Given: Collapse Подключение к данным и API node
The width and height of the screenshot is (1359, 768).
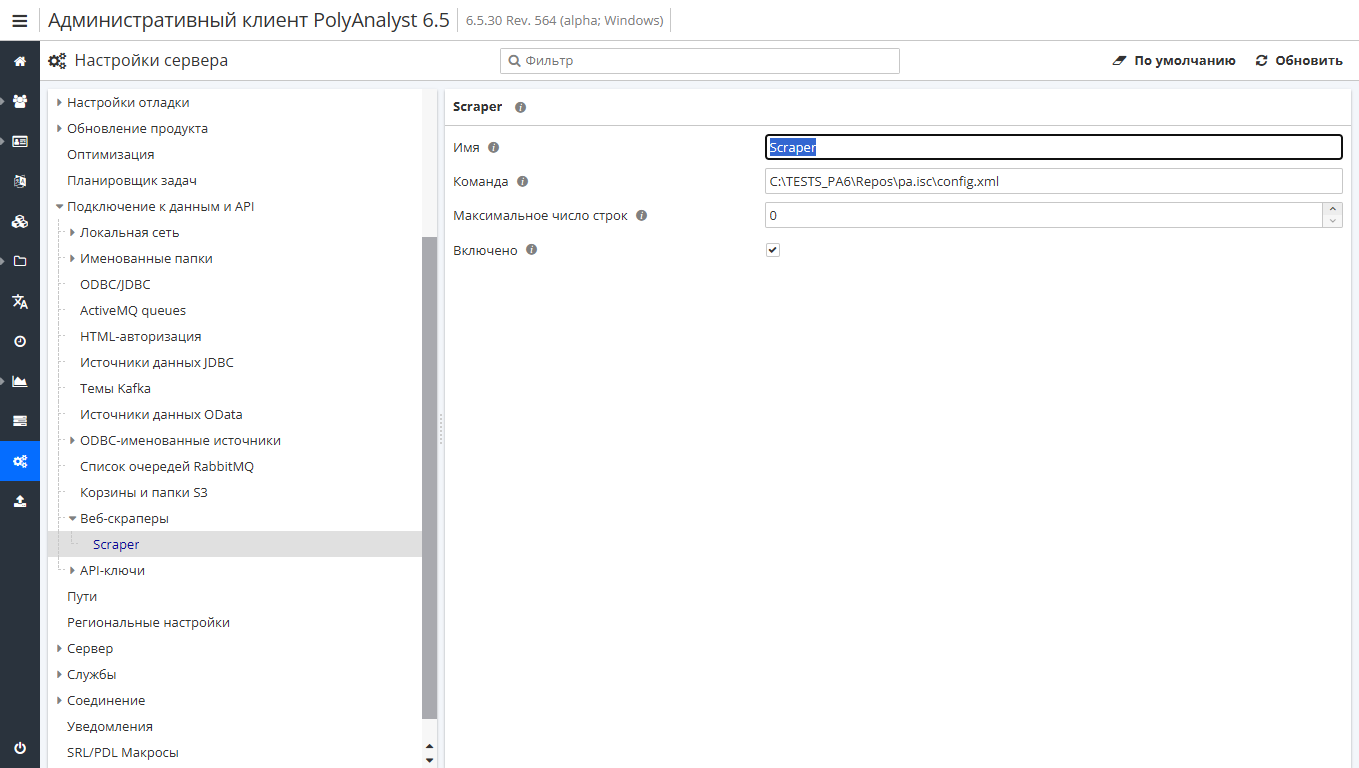Looking at the screenshot, I should click(60, 206).
